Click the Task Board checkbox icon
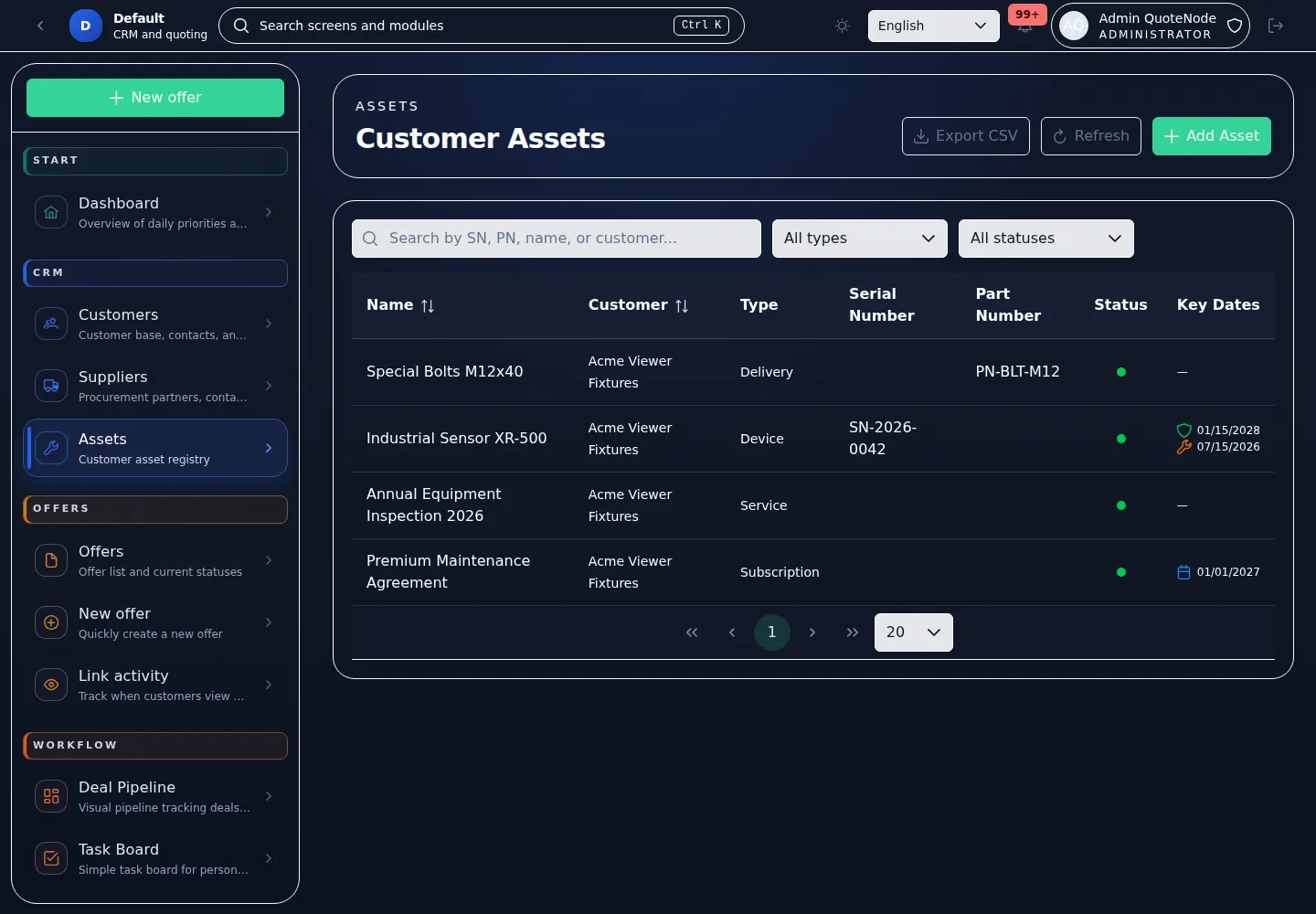Image resolution: width=1316 pixels, height=914 pixels. (x=51, y=858)
